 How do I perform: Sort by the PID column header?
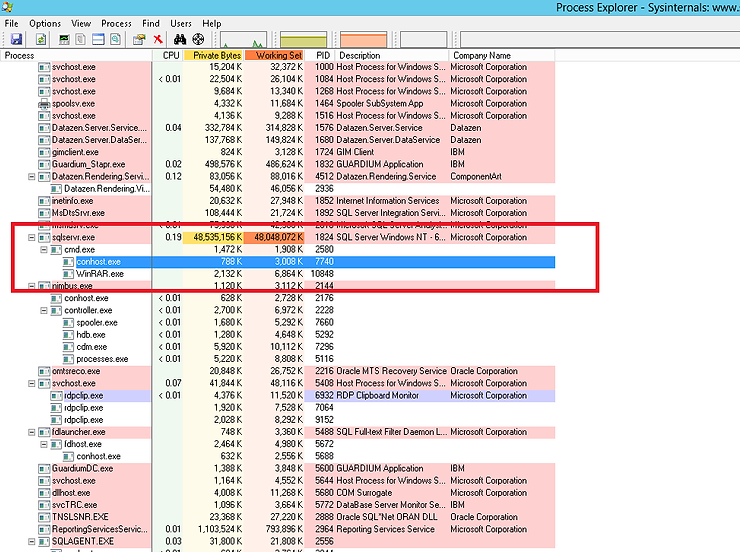(320, 56)
